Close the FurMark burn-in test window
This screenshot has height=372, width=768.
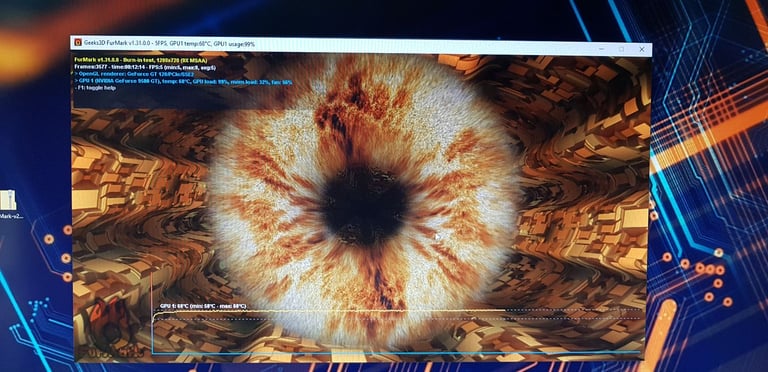tap(642, 49)
